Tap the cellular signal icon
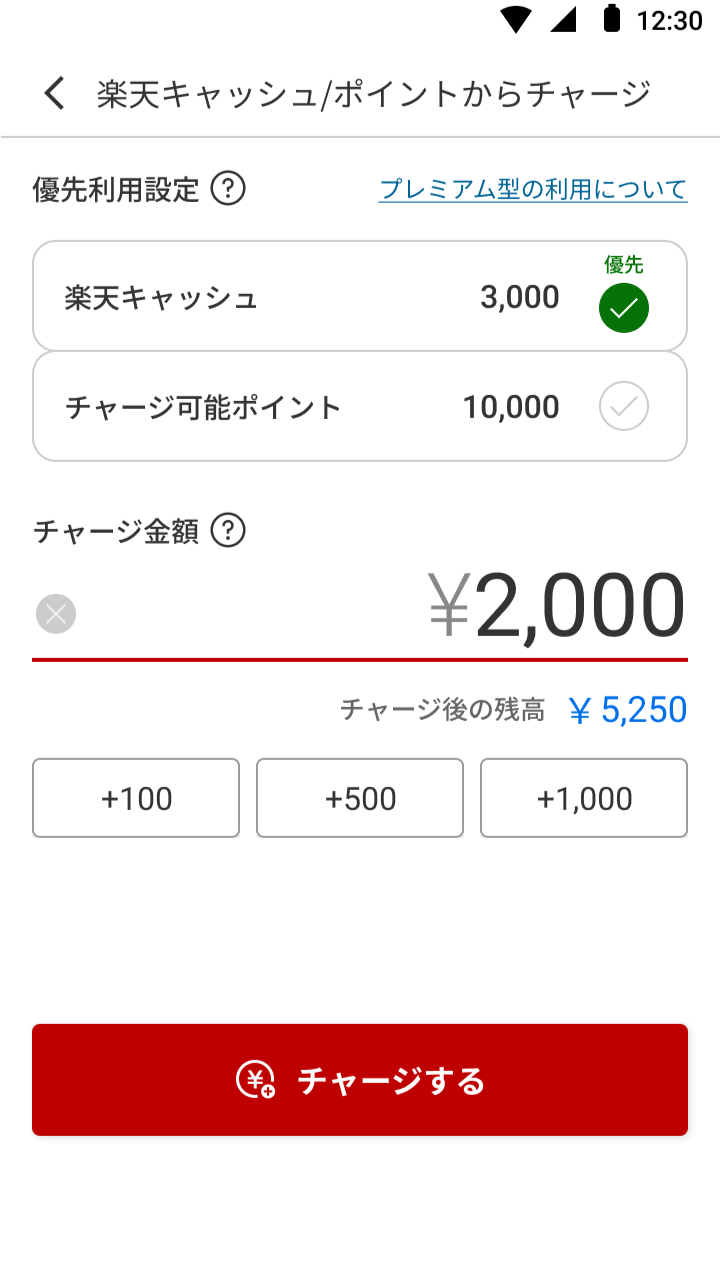The height and width of the screenshot is (1281, 721). [x=564, y=20]
